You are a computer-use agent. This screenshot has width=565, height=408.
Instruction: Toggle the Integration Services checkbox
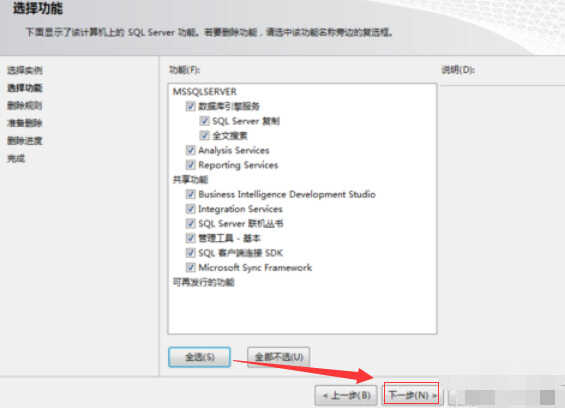pyautogui.click(x=190, y=209)
